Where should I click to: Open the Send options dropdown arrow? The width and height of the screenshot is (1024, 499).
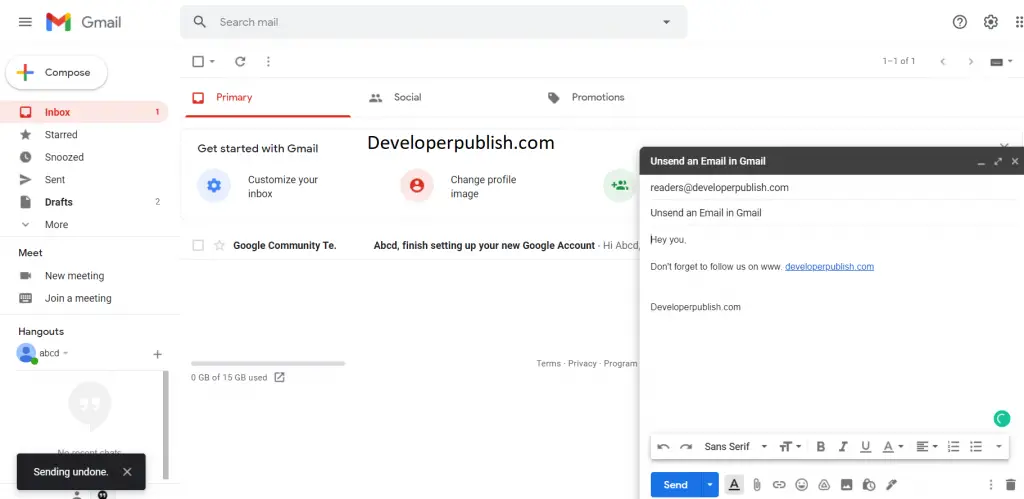tap(710, 485)
